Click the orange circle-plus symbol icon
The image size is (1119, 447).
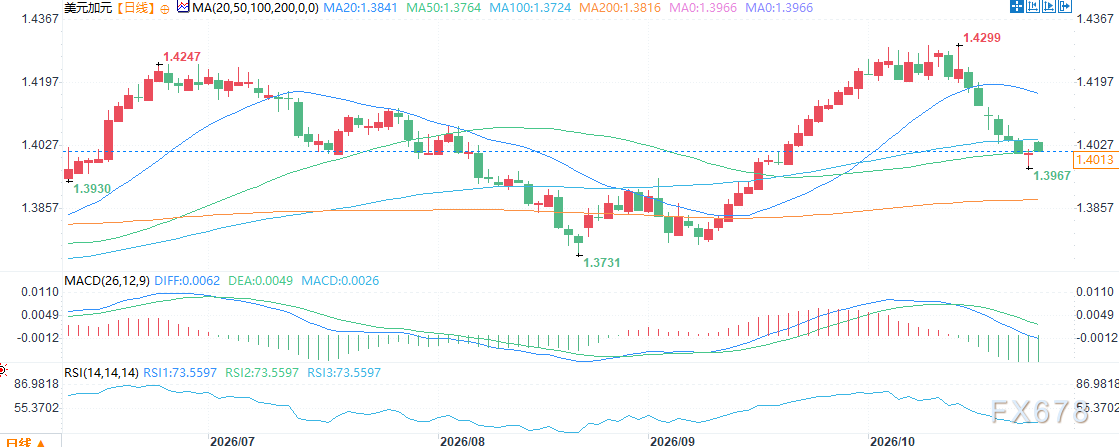click(165, 9)
